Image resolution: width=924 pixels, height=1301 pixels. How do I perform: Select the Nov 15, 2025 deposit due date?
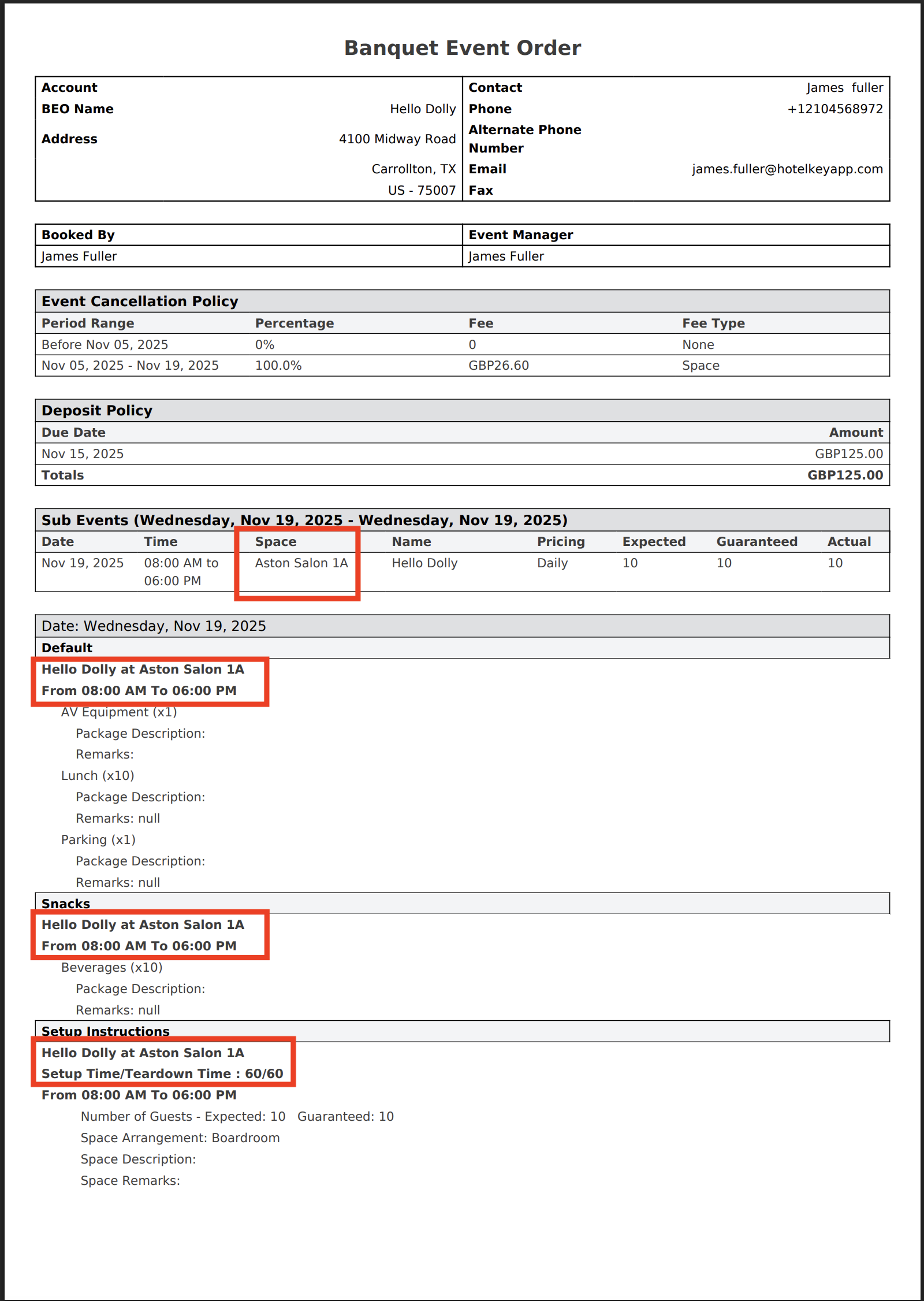pyautogui.click(x=83, y=454)
